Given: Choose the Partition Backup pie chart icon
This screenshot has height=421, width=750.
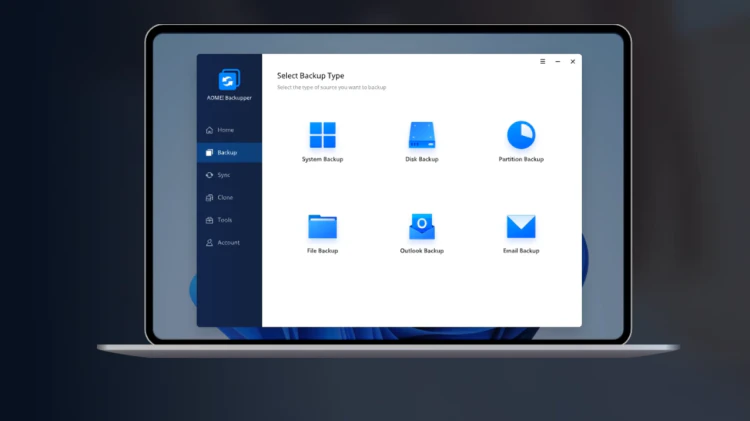Looking at the screenshot, I should (x=521, y=135).
